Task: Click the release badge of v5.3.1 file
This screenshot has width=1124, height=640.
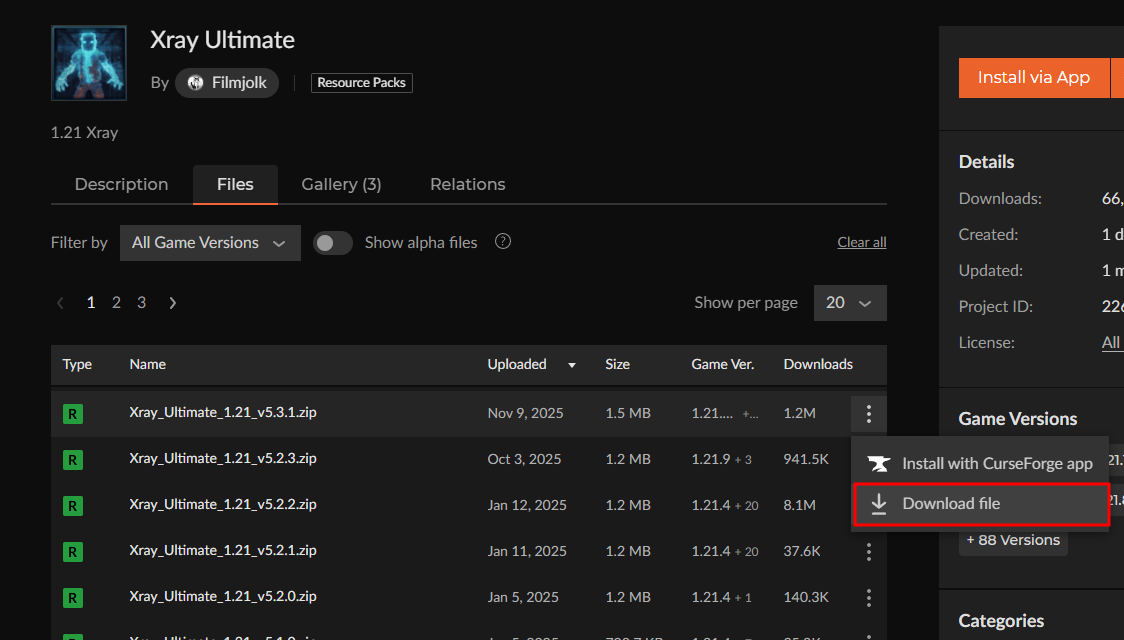Action: [x=72, y=414]
